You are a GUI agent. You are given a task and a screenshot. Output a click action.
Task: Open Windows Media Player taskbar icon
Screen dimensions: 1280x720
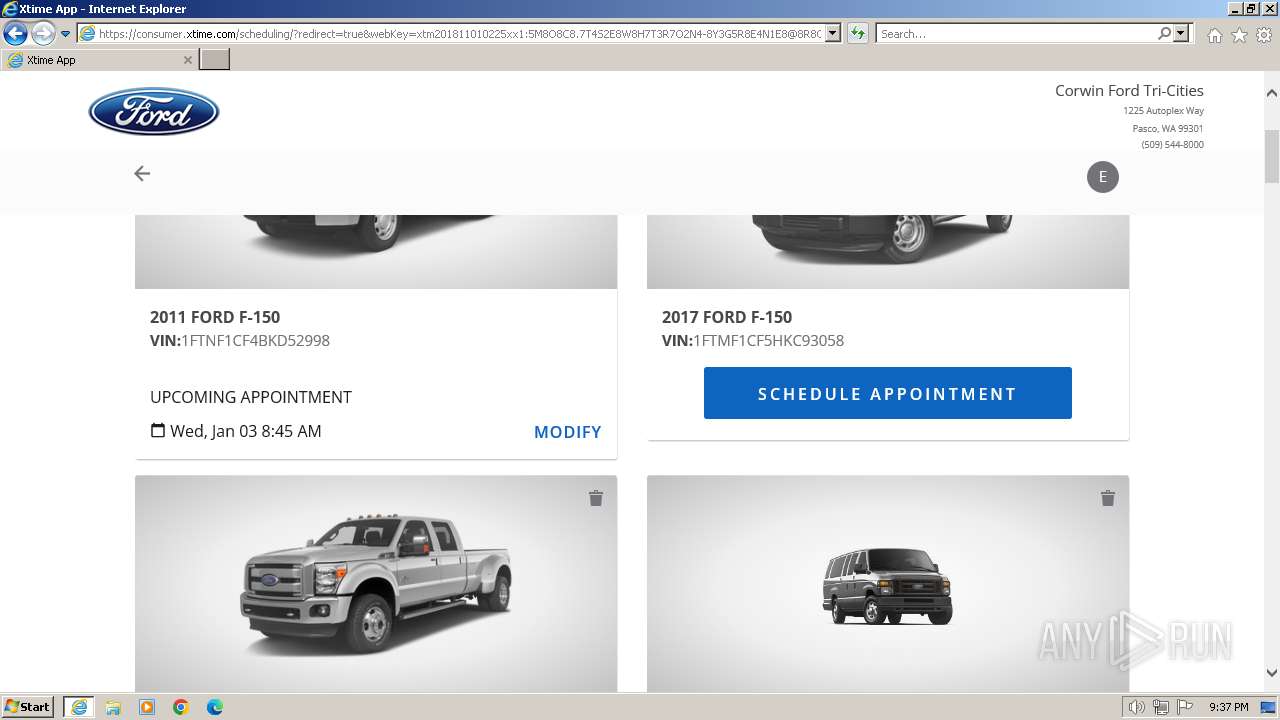point(147,707)
